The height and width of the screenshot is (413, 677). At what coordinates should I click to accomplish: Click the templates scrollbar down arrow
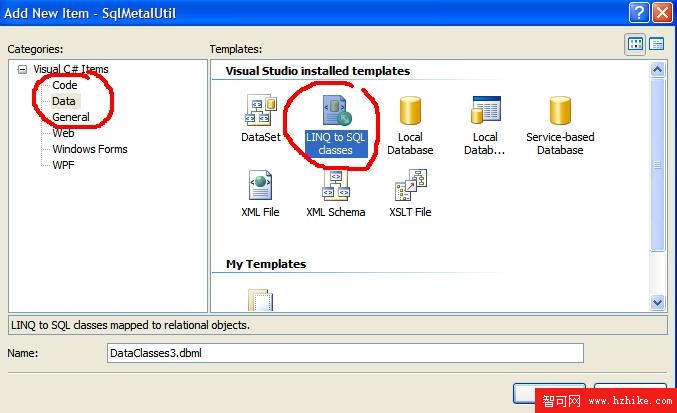pyautogui.click(x=657, y=303)
